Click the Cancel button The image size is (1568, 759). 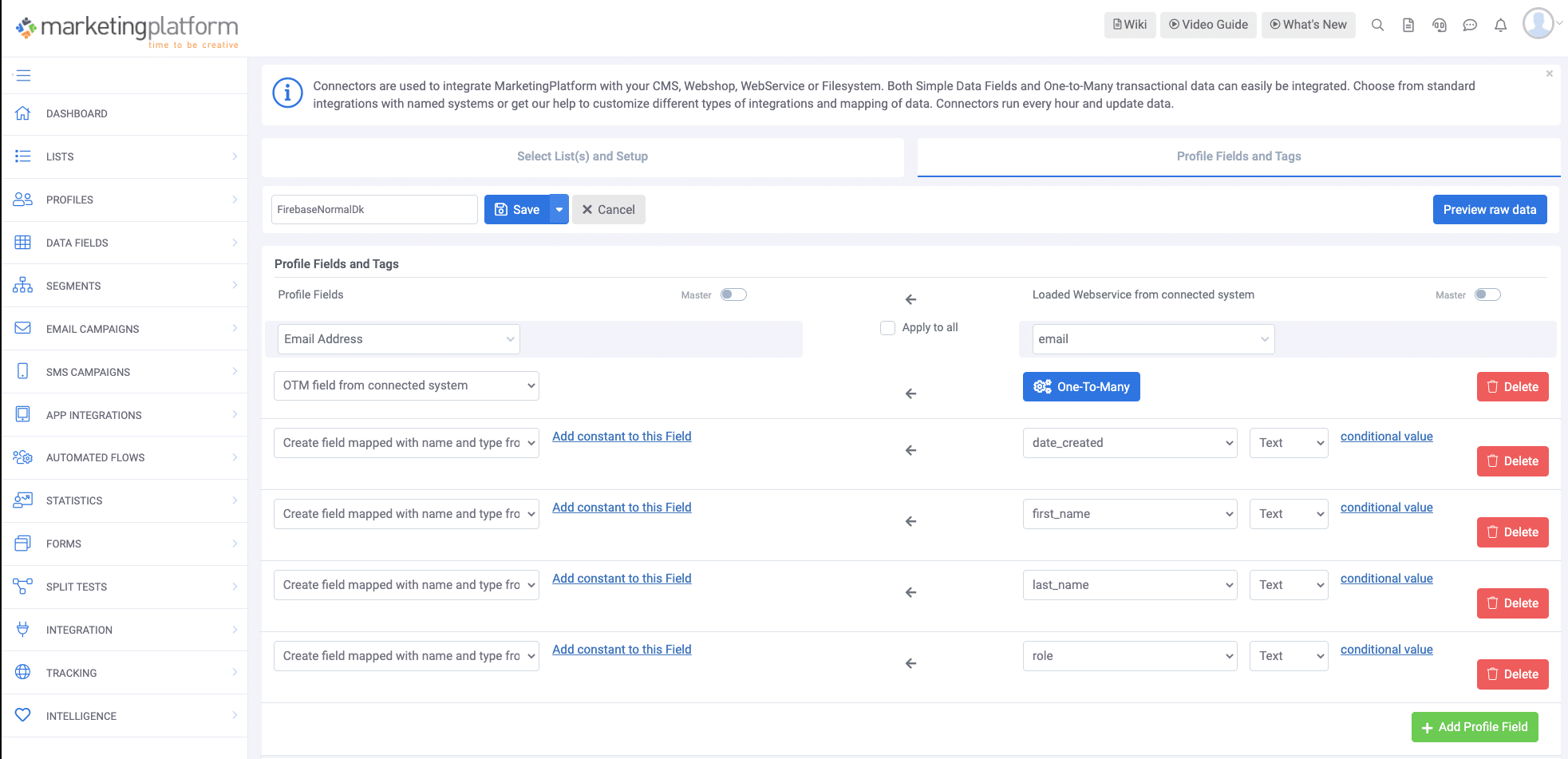pyautogui.click(x=609, y=210)
